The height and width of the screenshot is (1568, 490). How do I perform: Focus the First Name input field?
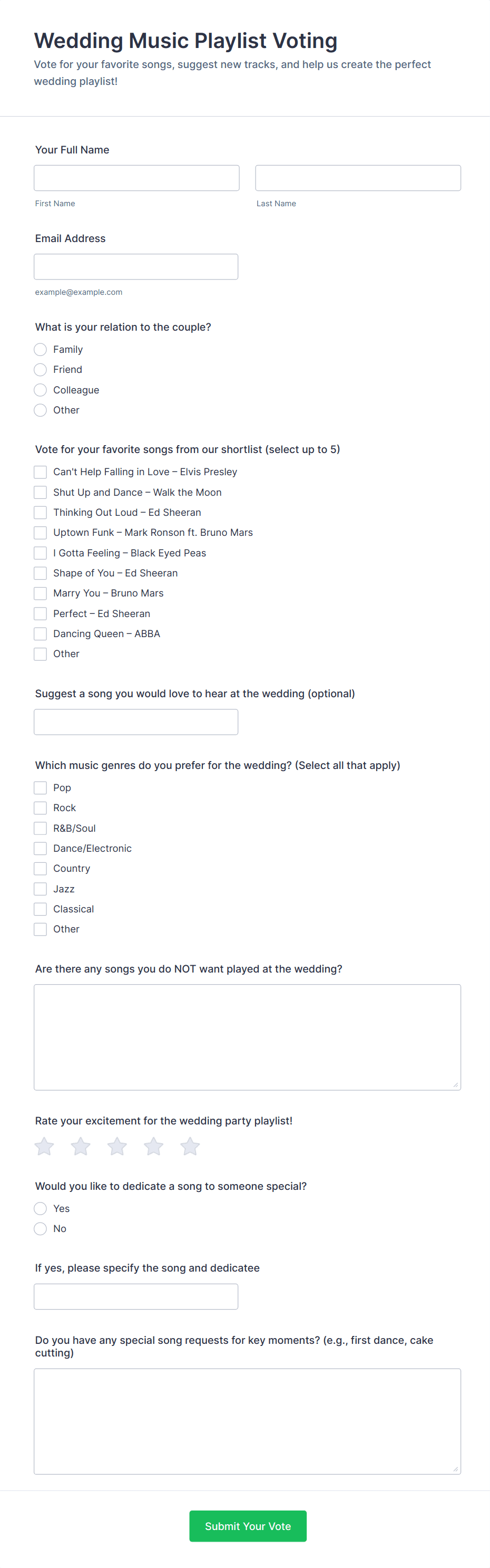(x=137, y=178)
